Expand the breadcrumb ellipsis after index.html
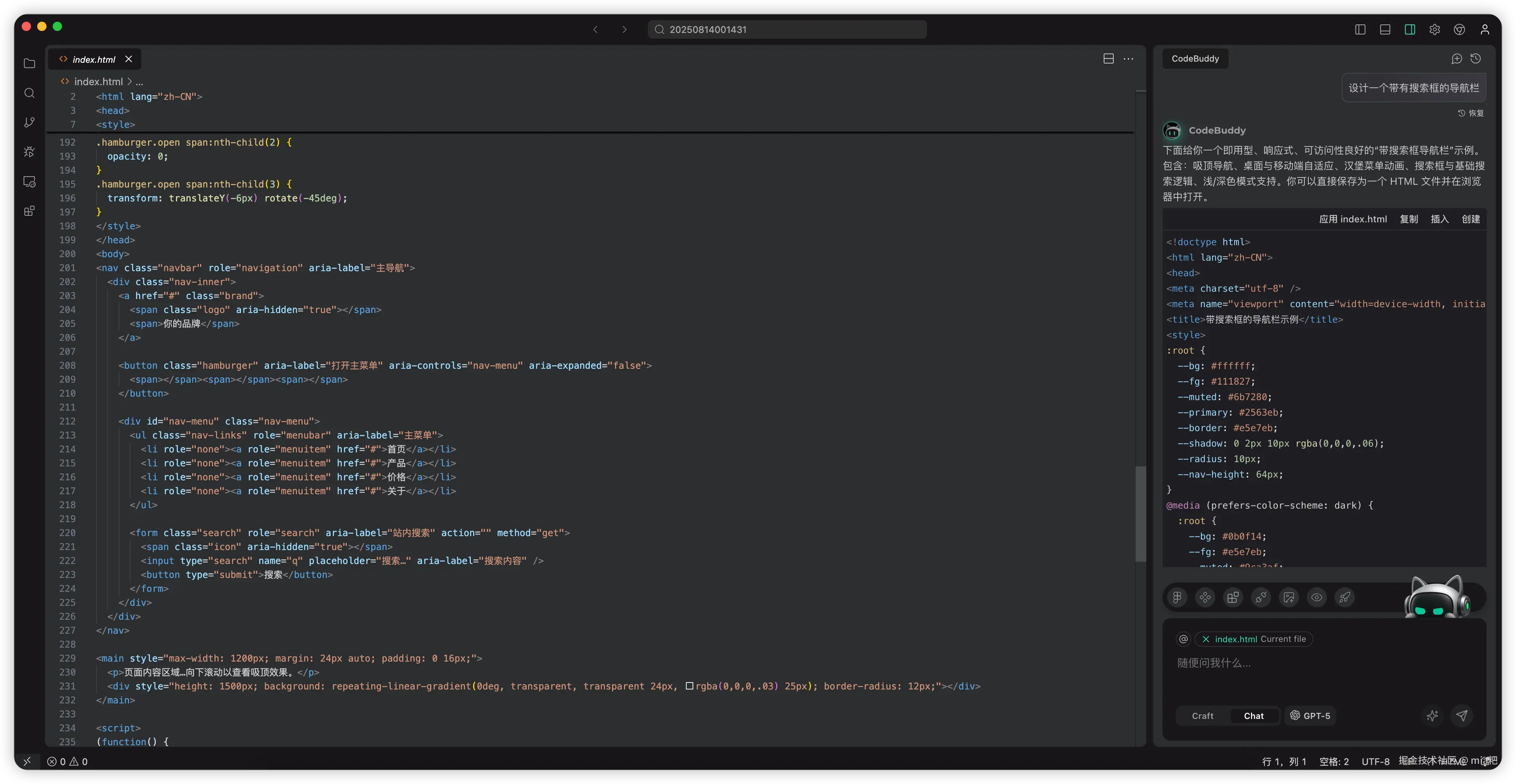Viewport: 1516px width, 784px height. point(140,82)
